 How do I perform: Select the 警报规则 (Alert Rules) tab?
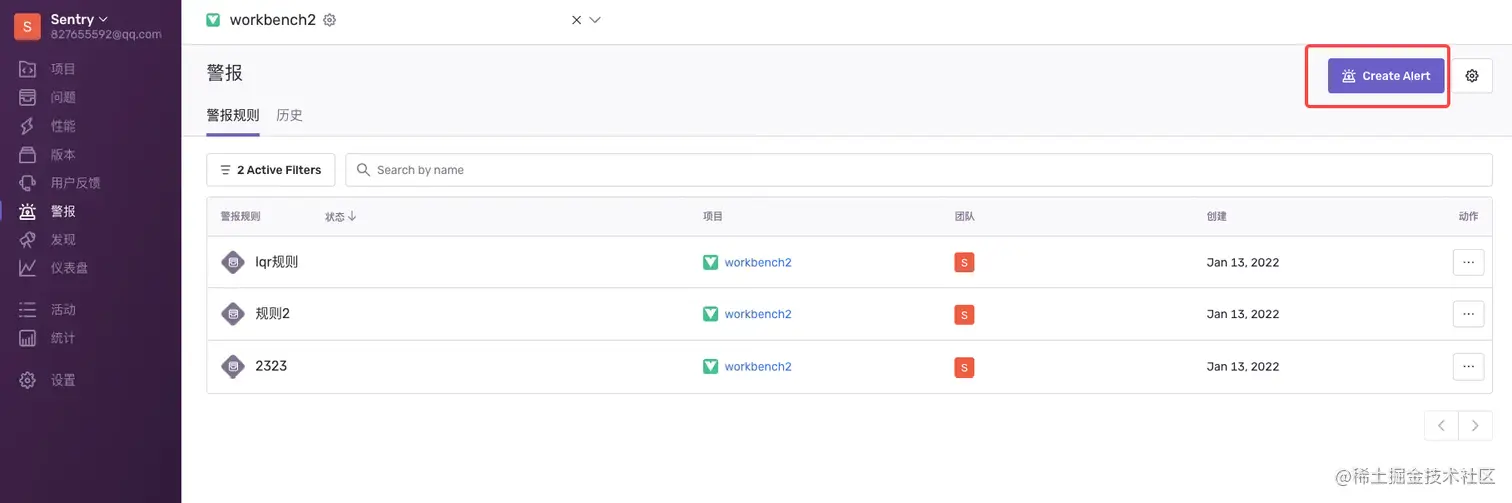(233, 115)
